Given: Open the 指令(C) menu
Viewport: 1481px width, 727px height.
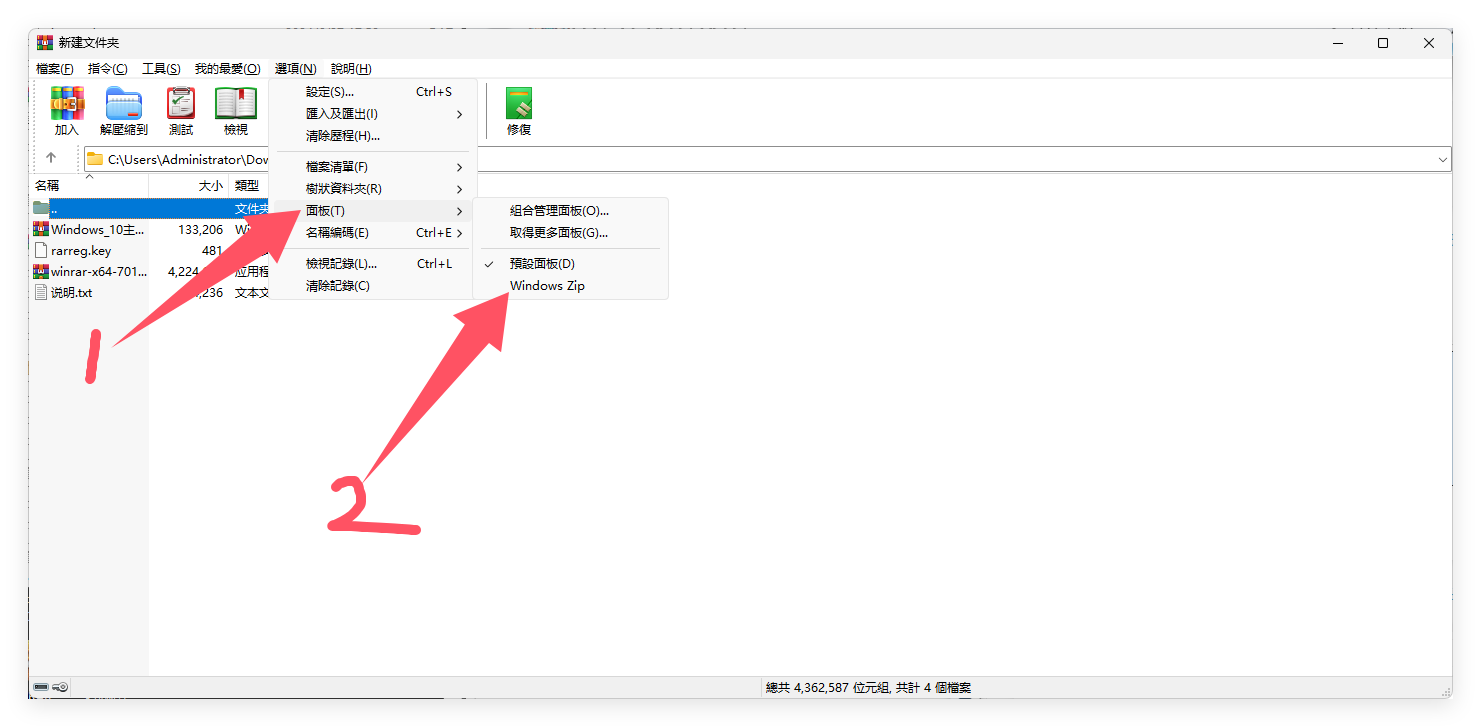Looking at the screenshot, I should click(108, 69).
